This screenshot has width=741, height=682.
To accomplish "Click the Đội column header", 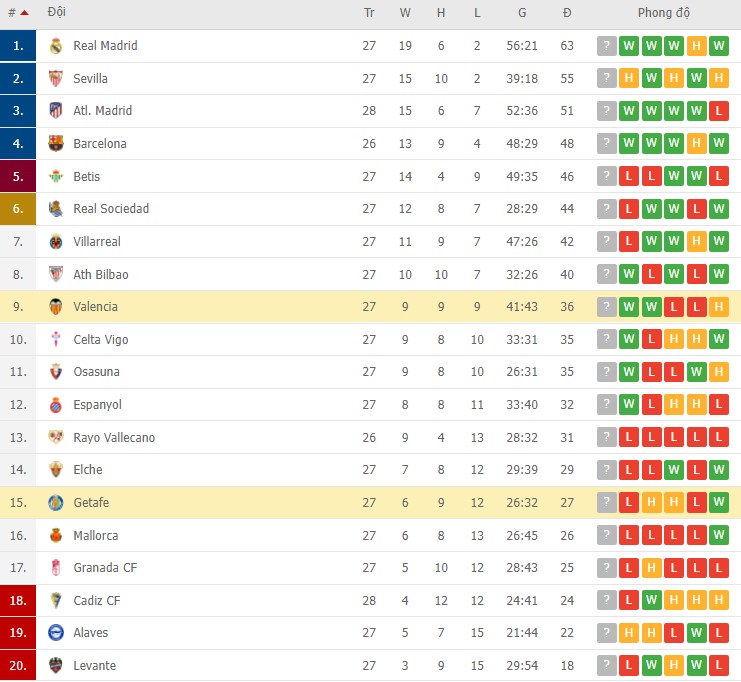I will click(56, 13).
